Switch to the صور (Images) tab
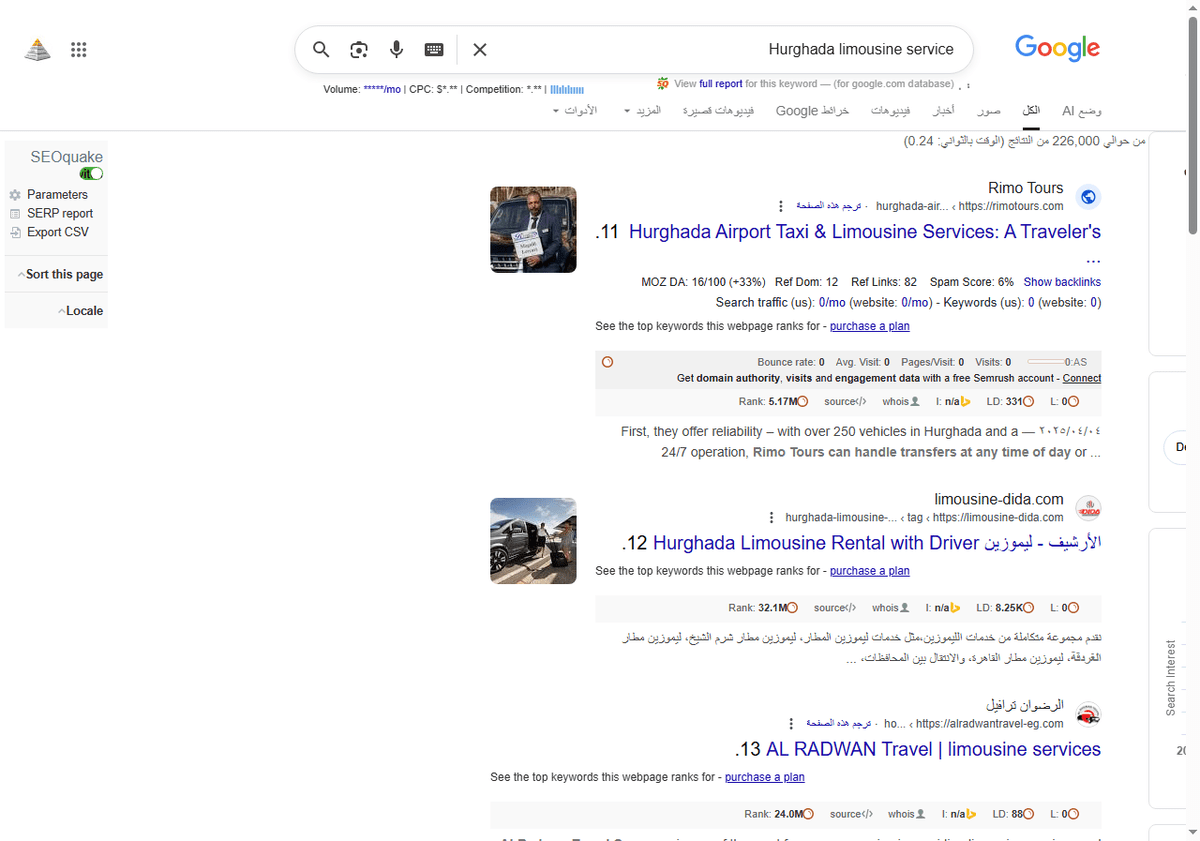 pos(988,110)
